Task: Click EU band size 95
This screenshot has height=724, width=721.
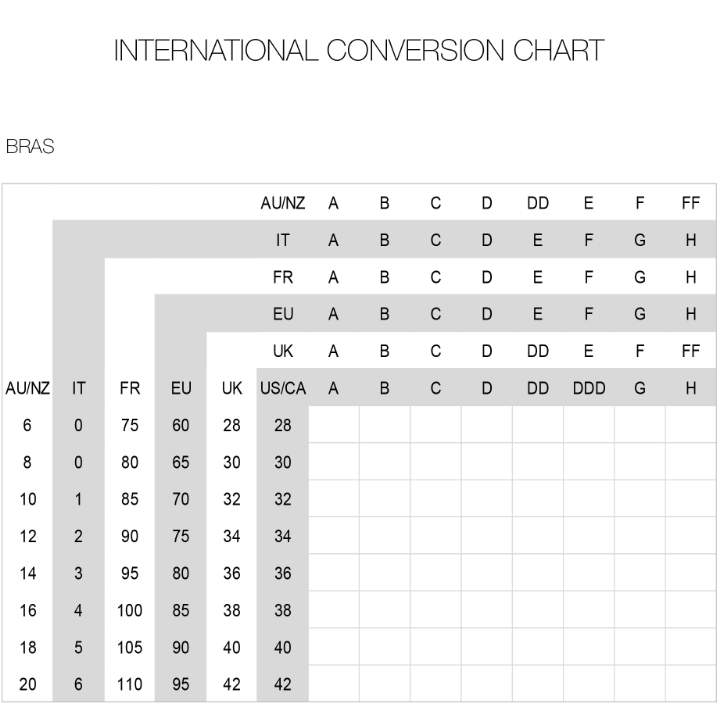Action: (180, 684)
